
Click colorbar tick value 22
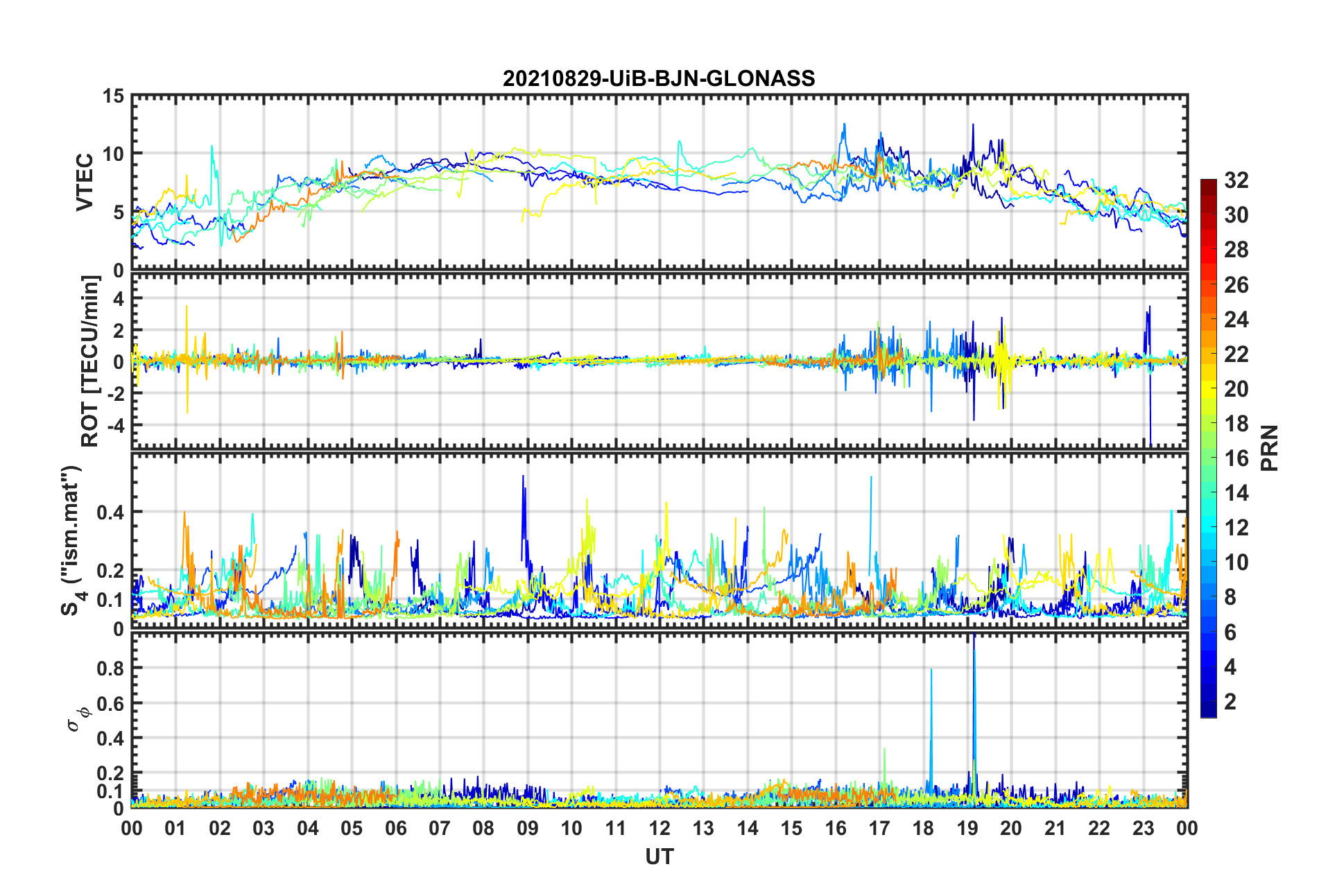point(1236,354)
